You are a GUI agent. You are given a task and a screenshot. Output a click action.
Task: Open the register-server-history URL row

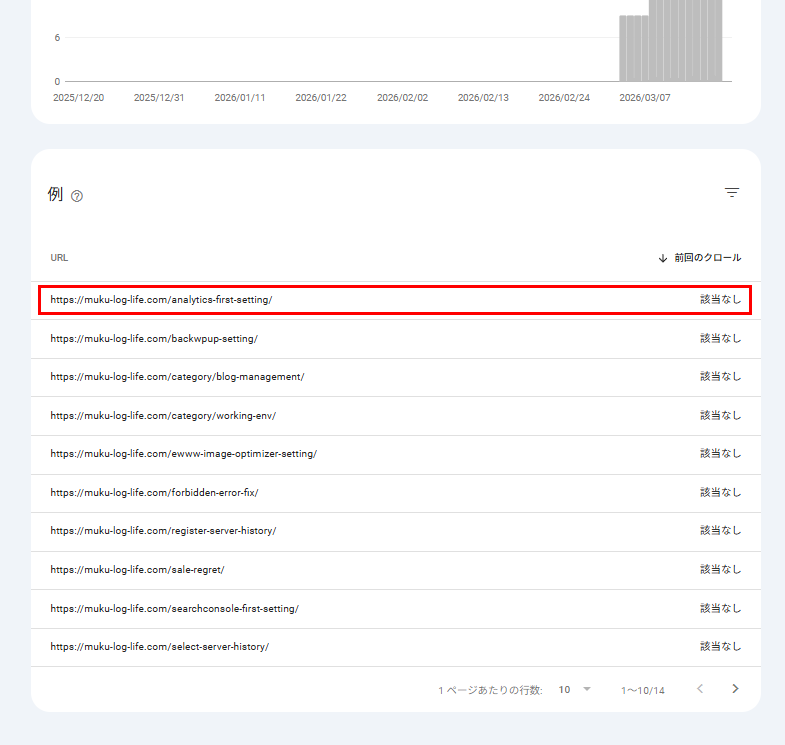coord(163,531)
